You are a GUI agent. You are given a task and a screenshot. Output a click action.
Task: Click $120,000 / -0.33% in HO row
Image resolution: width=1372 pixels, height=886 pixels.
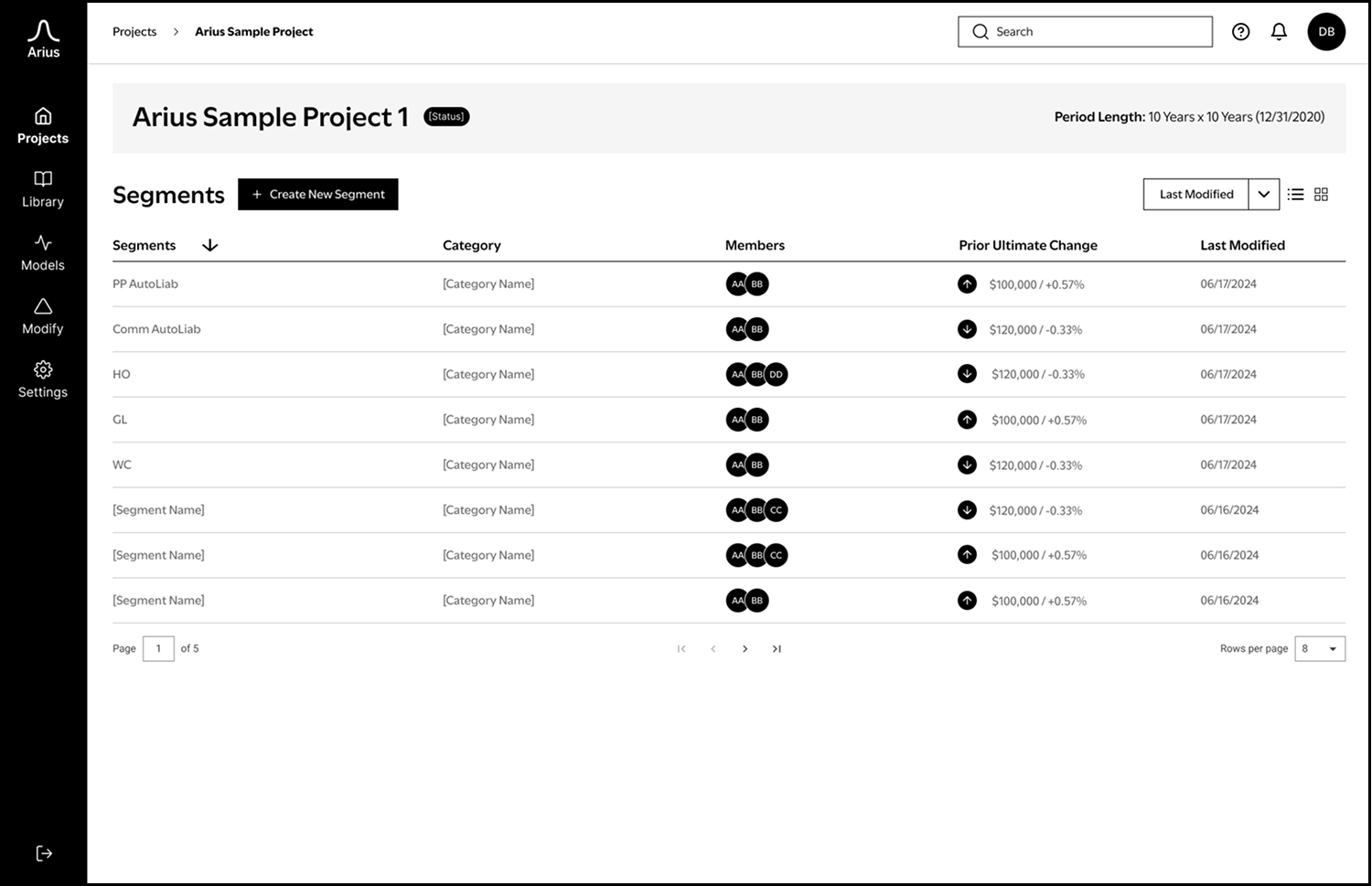[x=1038, y=374]
